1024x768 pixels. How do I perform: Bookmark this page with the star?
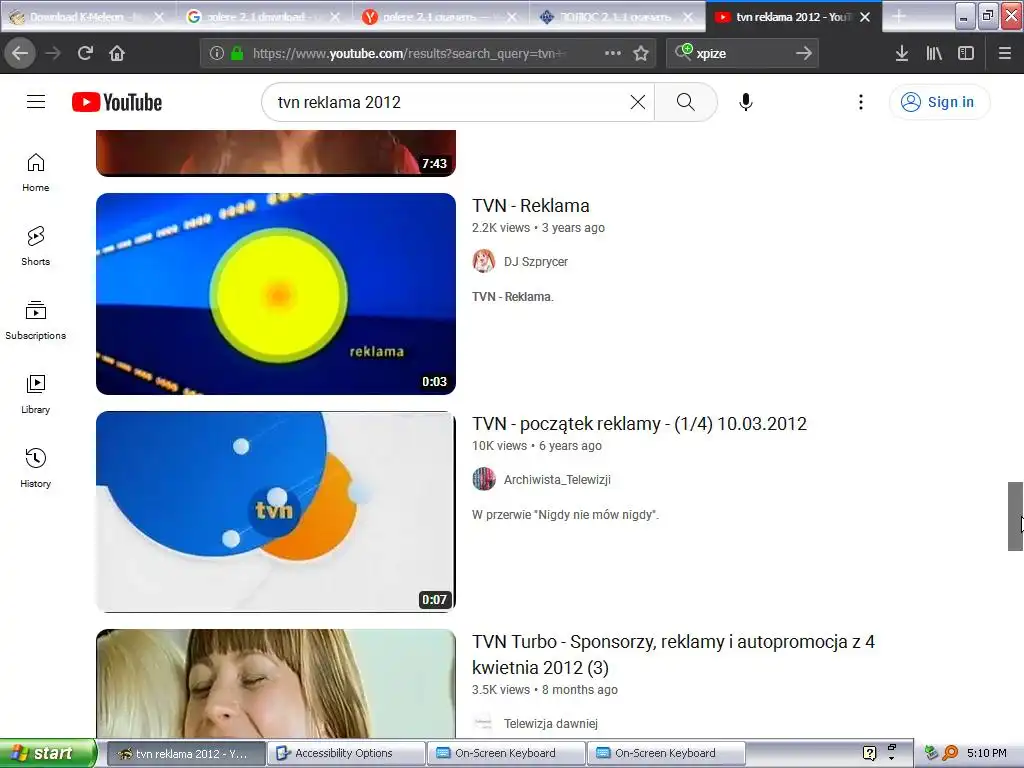[x=641, y=53]
